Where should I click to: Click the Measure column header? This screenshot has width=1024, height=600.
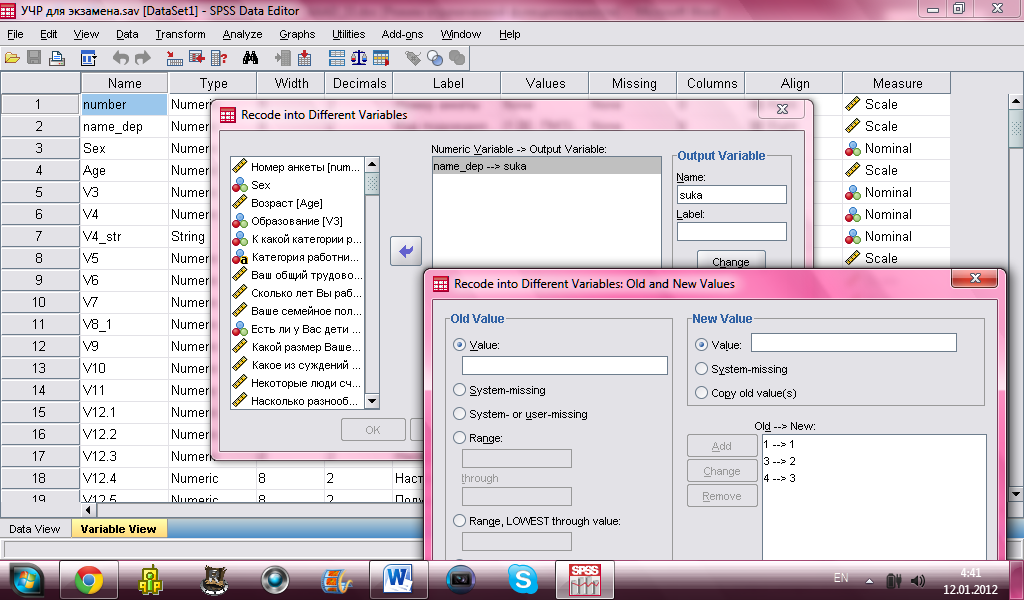[897, 83]
